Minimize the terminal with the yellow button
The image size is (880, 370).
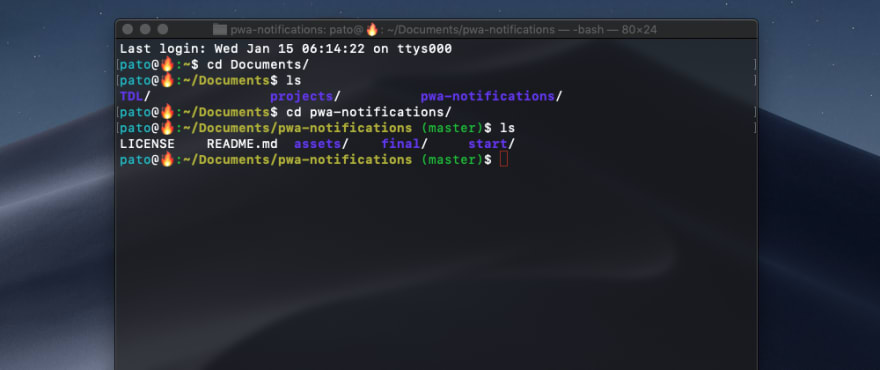coord(145,29)
